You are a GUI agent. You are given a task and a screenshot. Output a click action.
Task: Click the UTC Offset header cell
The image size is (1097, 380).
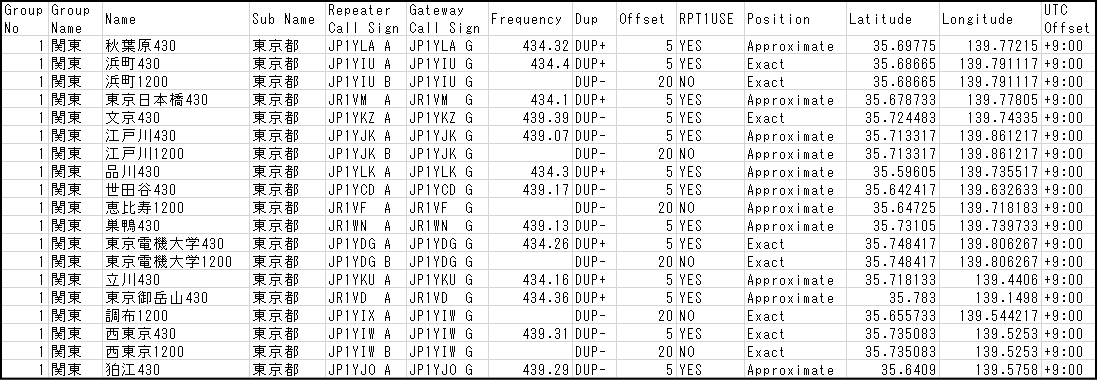(1066, 20)
